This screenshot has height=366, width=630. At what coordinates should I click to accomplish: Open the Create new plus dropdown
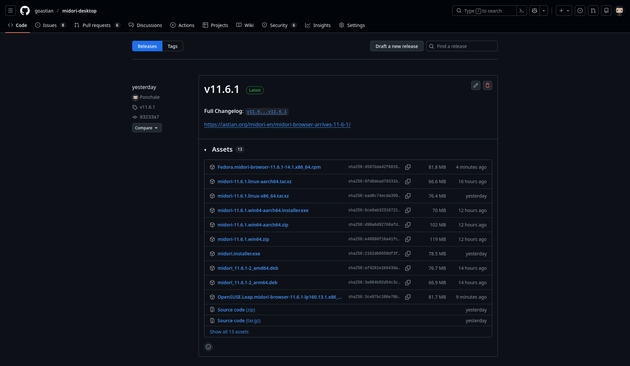click(564, 11)
